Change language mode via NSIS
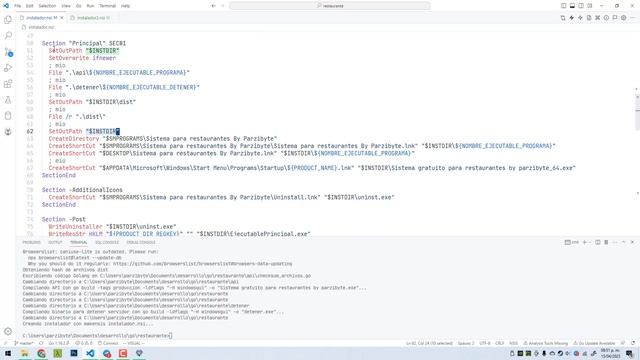 click(513, 343)
